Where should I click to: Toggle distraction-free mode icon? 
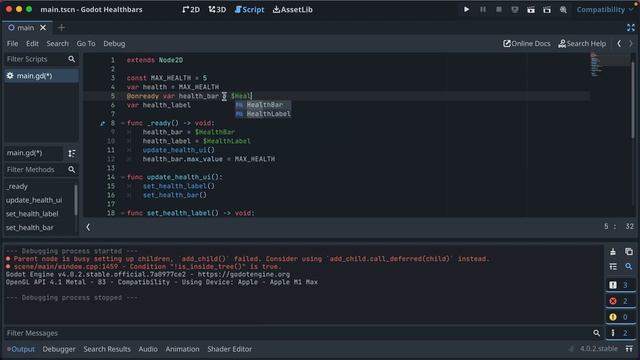point(631,28)
